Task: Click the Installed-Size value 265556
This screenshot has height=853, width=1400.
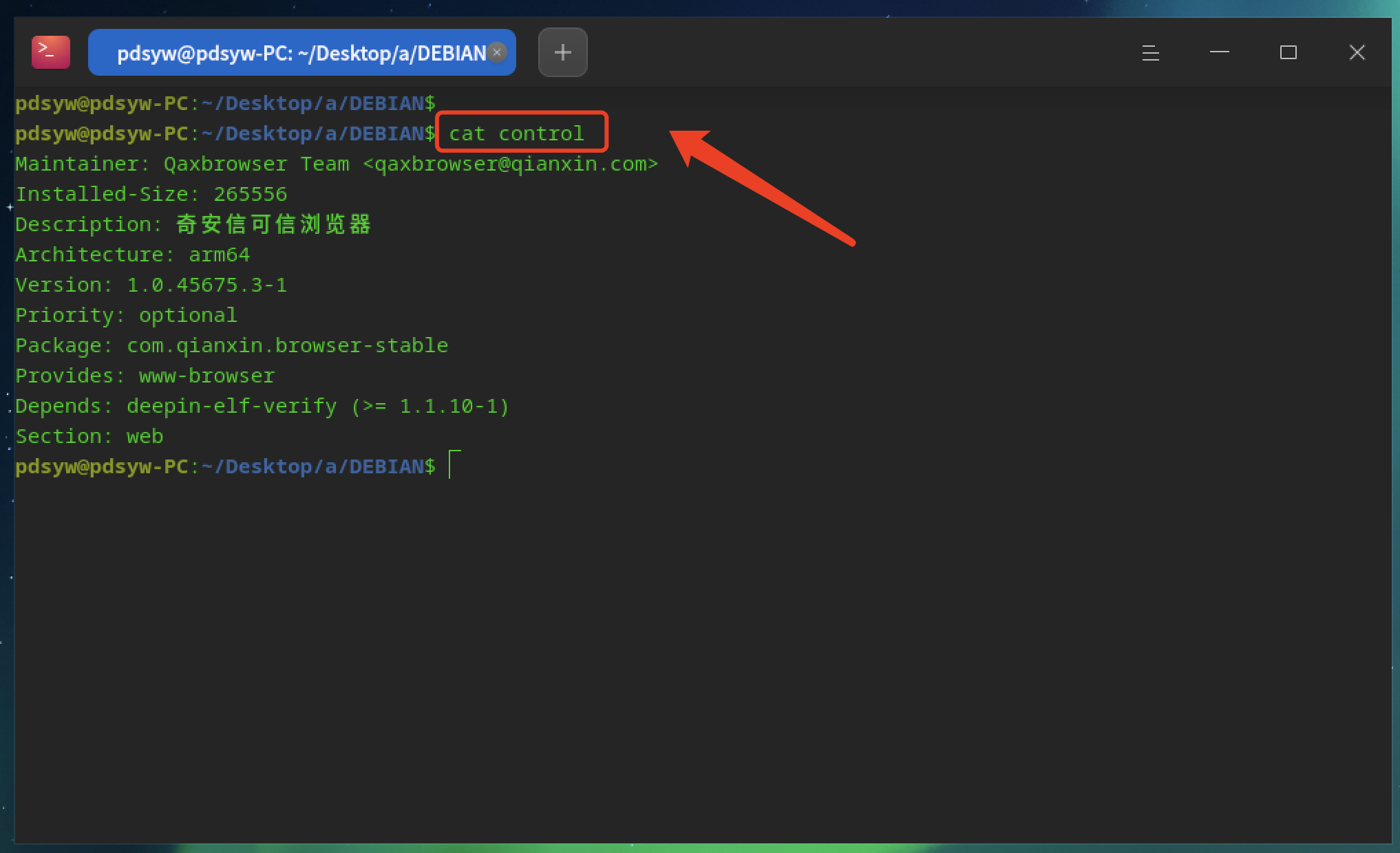Action: coord(250,194)
